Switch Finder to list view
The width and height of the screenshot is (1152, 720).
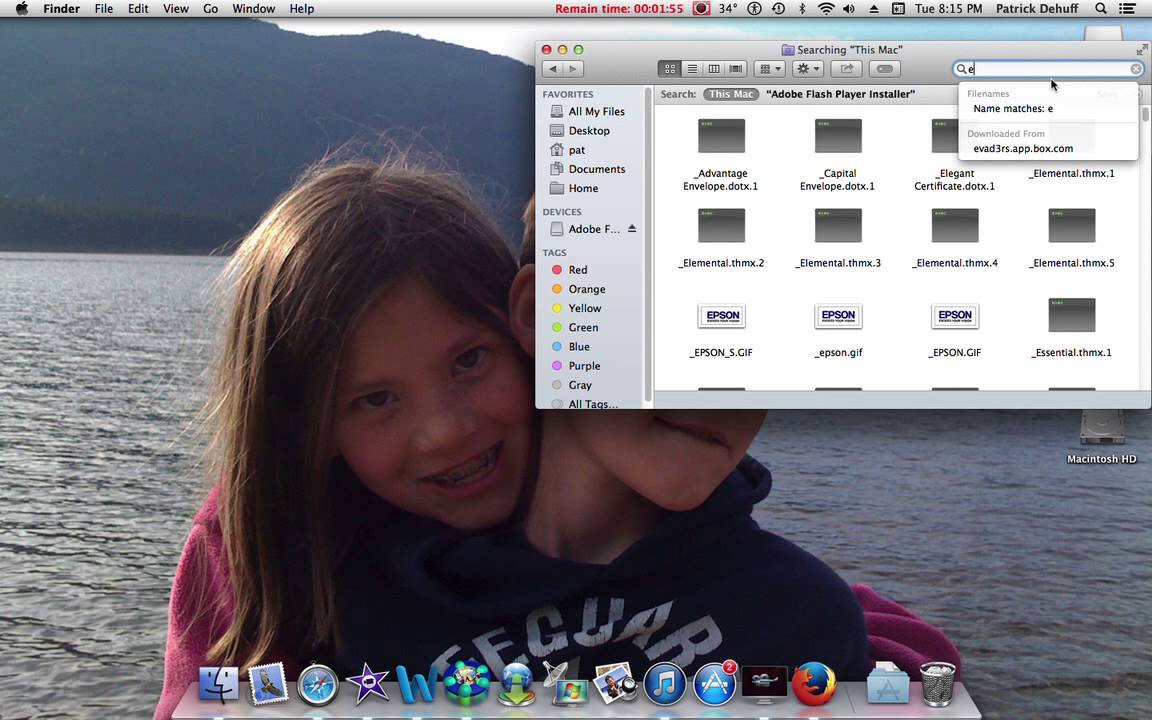click(x=691, y=69)
